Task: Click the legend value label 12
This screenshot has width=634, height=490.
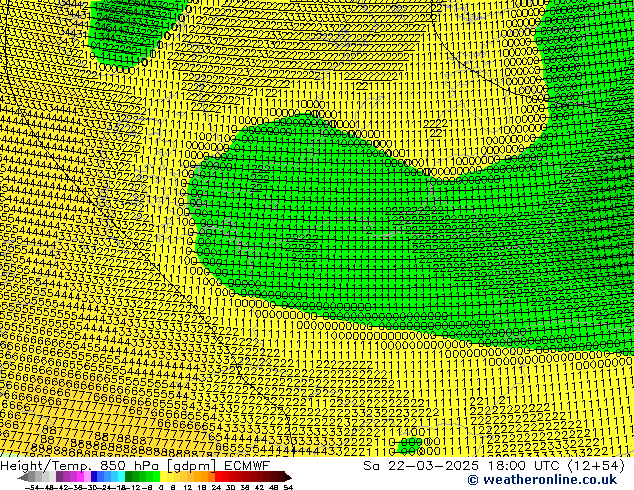Action: click(x=188, y=487)
